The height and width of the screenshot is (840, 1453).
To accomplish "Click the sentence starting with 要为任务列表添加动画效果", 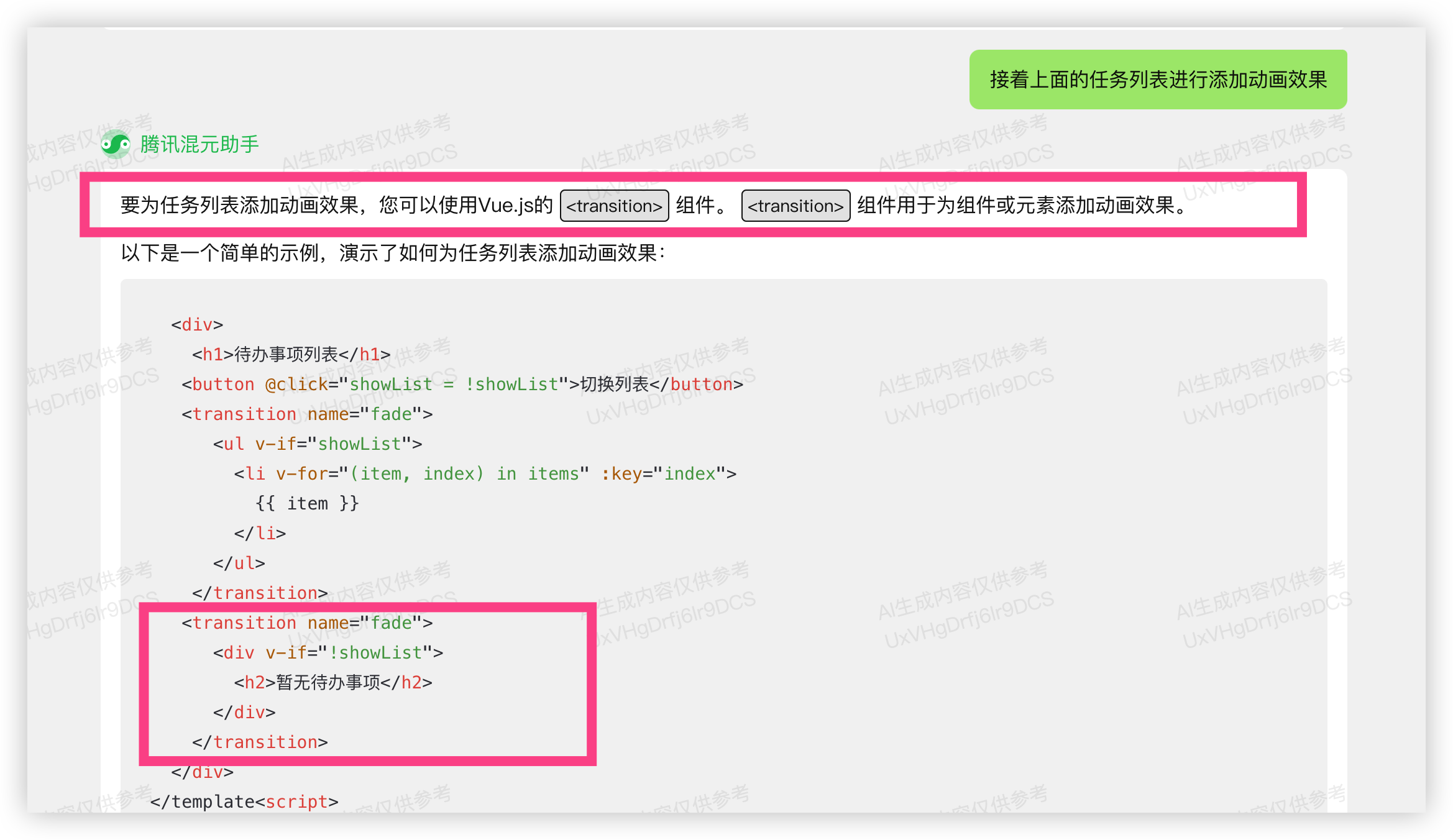I will pyautogui.click(x=655, y=205).
